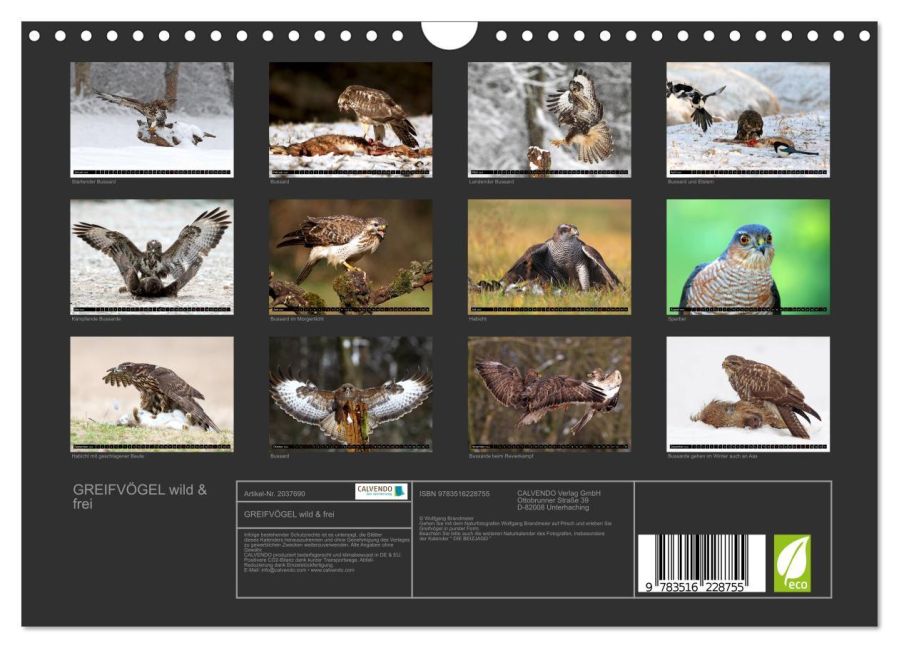
Task: Open the 'Landender Bussard' photo
Action: tap(549, 119)
